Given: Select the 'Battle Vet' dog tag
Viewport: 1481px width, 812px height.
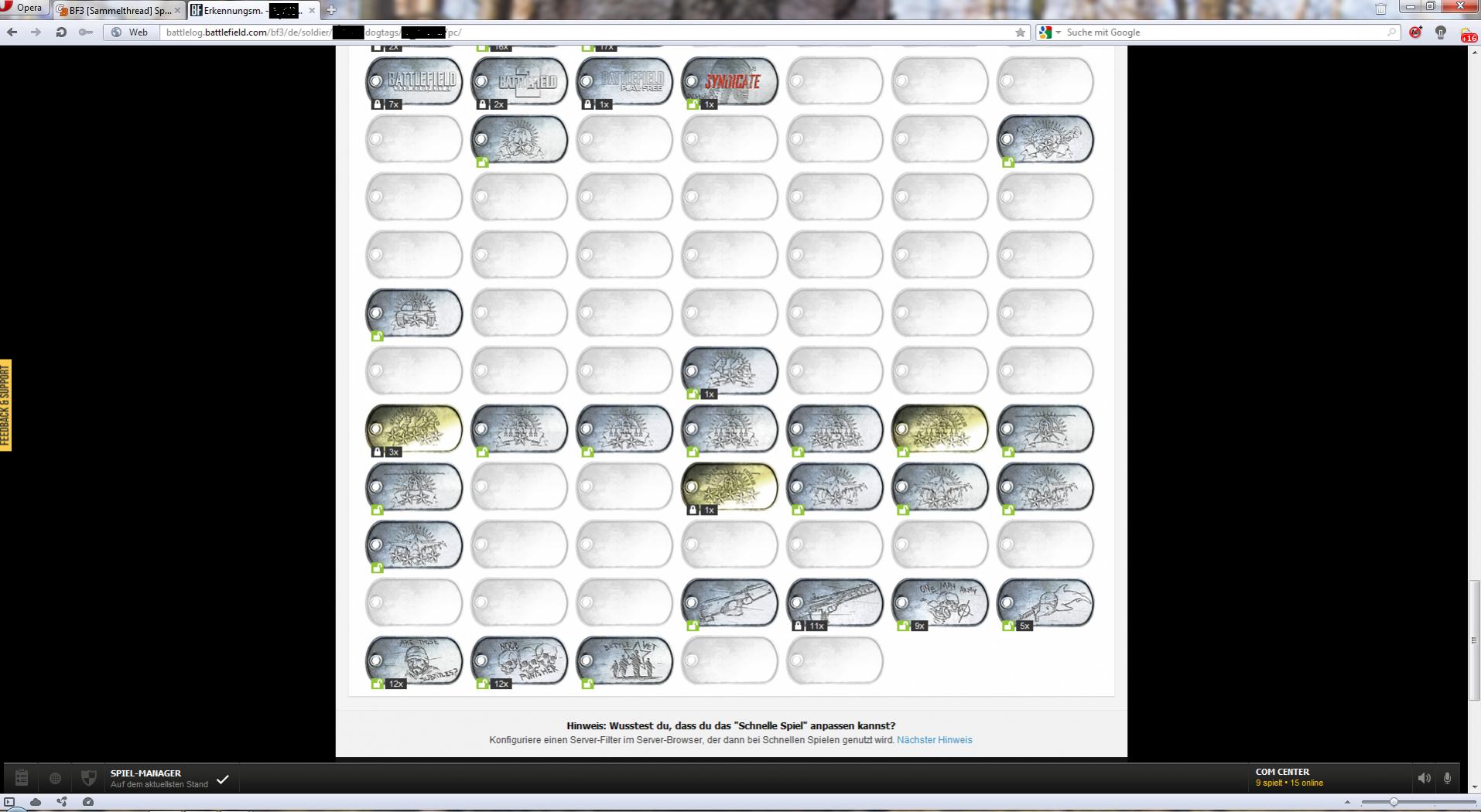Looking at the screenshot, I should click(x=624, y=661).
